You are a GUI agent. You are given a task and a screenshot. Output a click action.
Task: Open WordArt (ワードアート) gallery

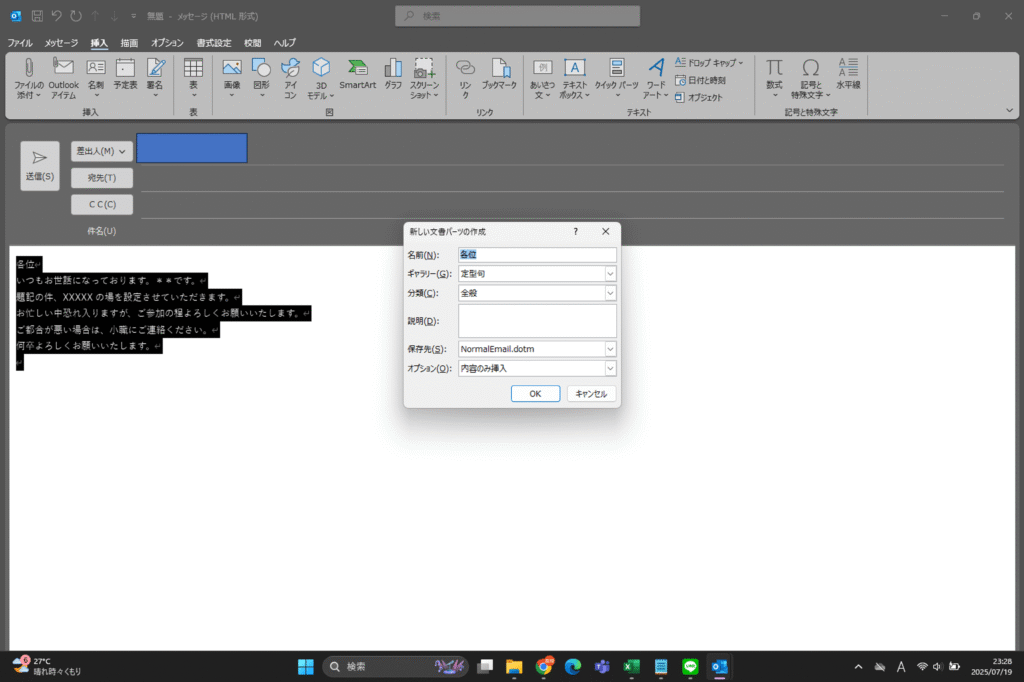coord(656,78)
